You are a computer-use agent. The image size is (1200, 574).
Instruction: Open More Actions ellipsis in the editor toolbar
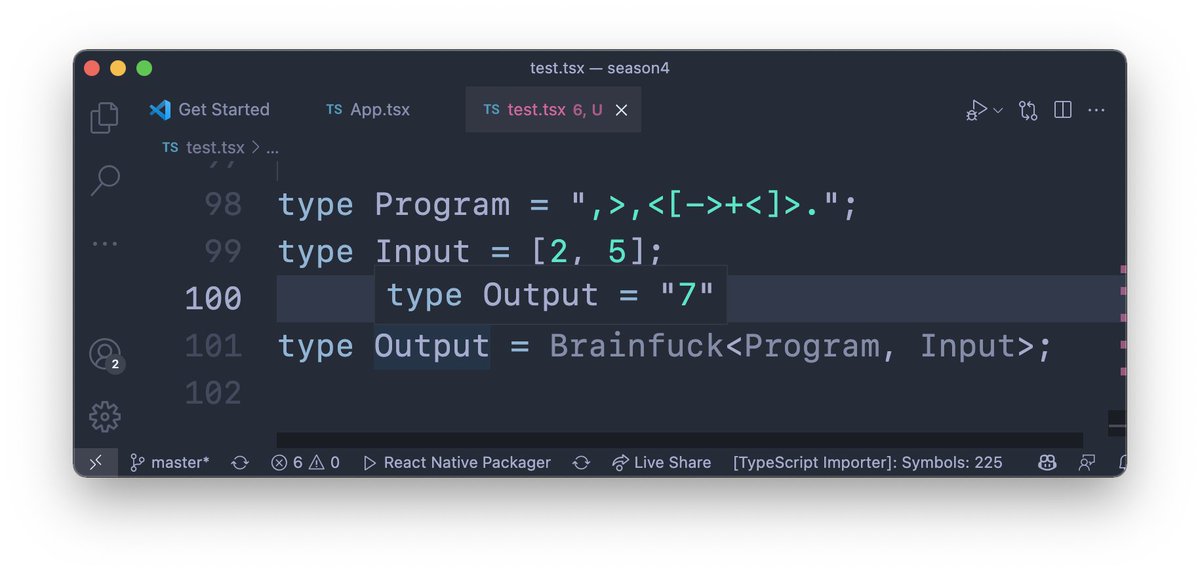pos(1096,110)
